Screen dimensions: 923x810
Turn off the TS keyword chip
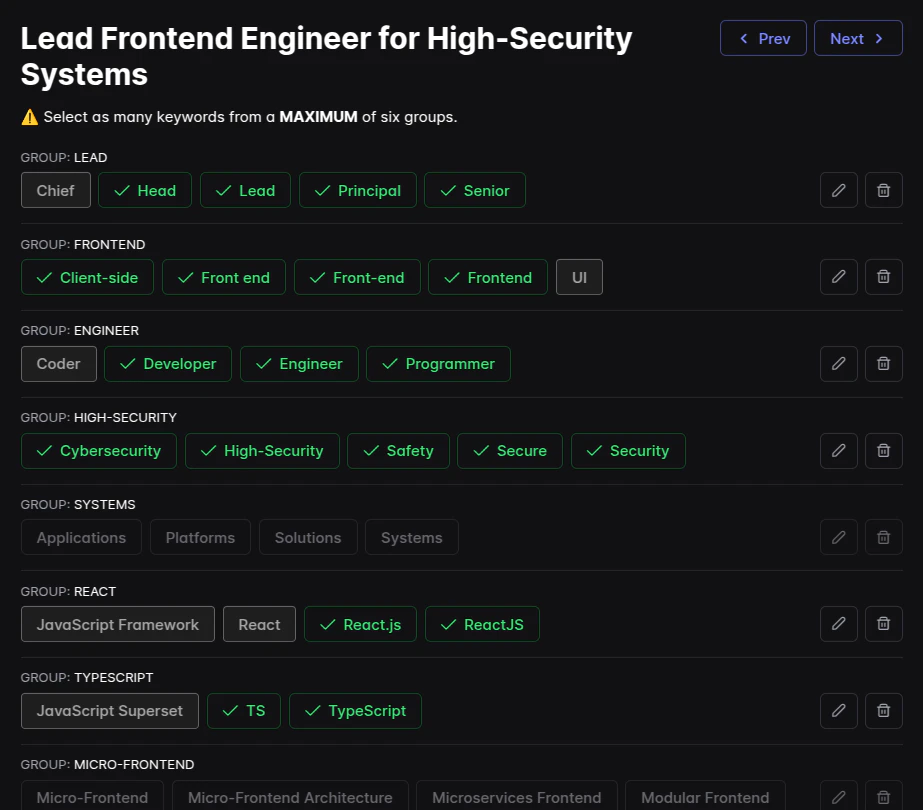tap(244, 711)
